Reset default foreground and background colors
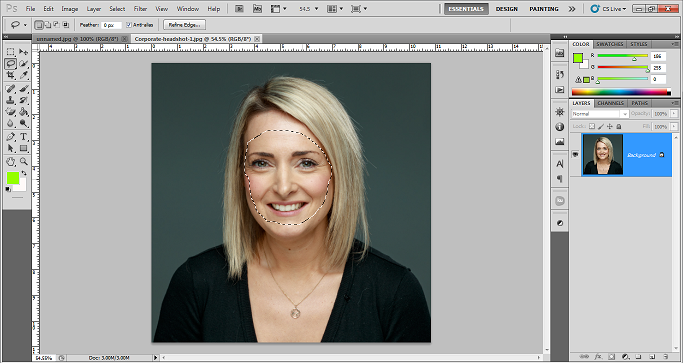This screenshot has width=683, height=363. coord(8,189)
